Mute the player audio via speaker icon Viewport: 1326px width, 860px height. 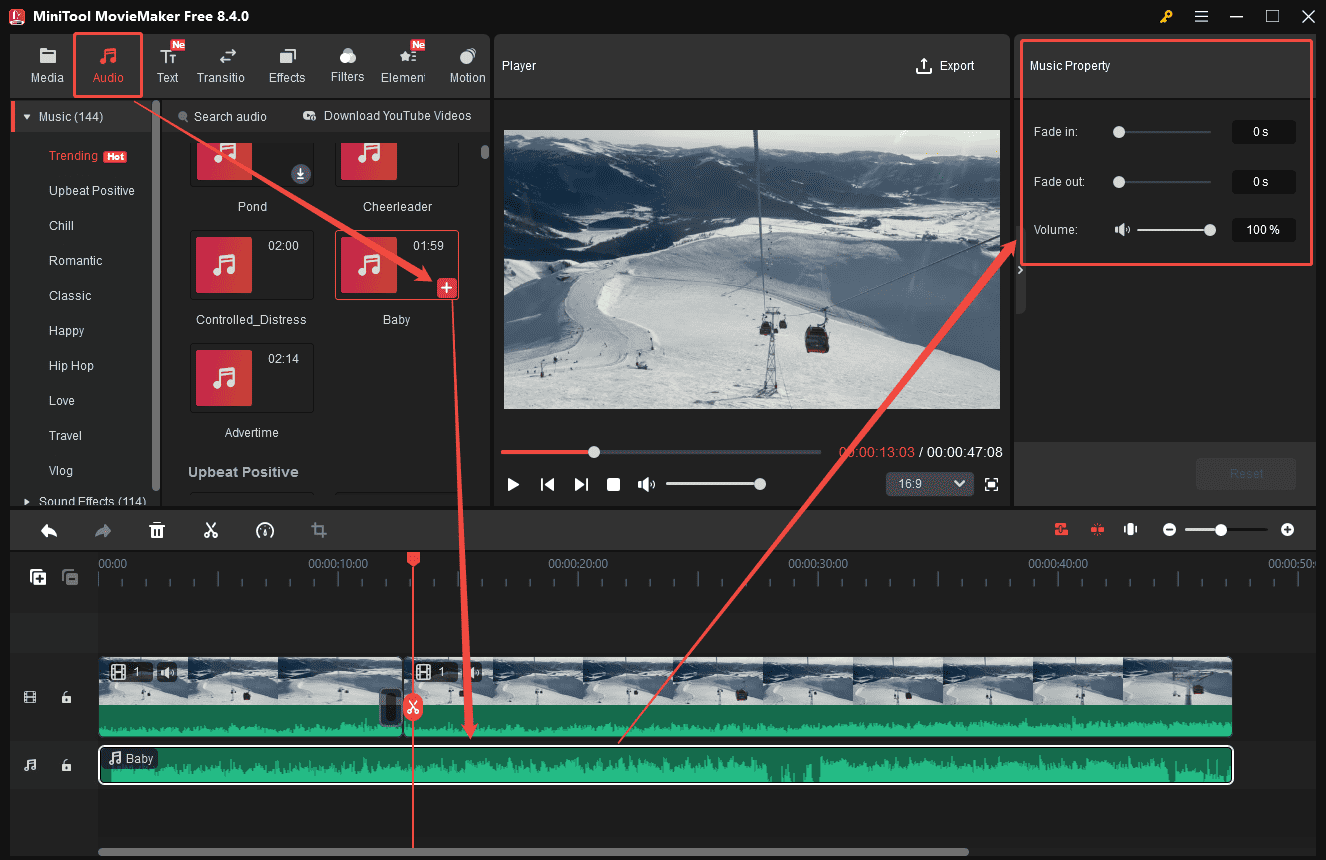pyautogui.click(x=646, y=484)
